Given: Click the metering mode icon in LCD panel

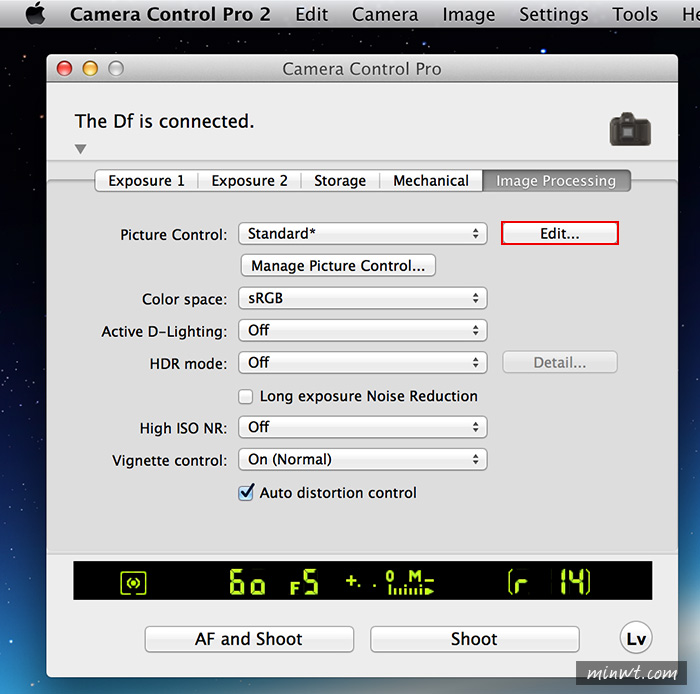Looking at the screenshot, I should pyautogui.click(x=133, y=583).
